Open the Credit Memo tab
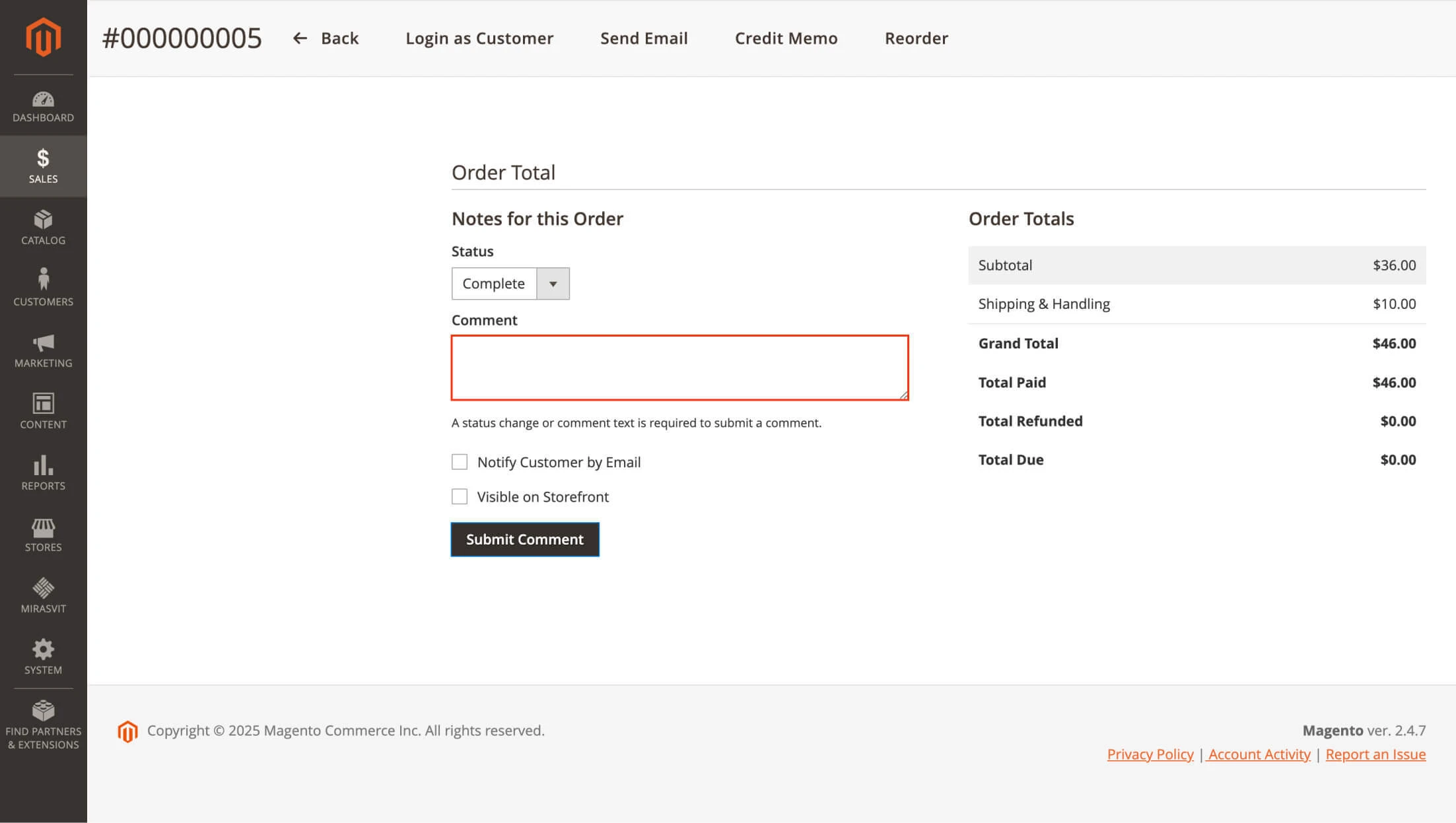The image size is (1456, 823). (x=786, y=38)
